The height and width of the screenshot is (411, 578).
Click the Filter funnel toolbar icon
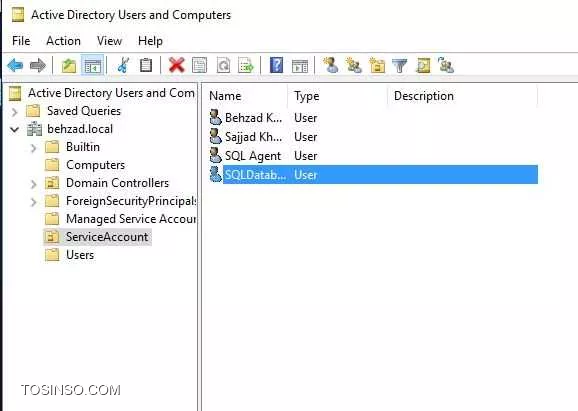tap(400, 66)
